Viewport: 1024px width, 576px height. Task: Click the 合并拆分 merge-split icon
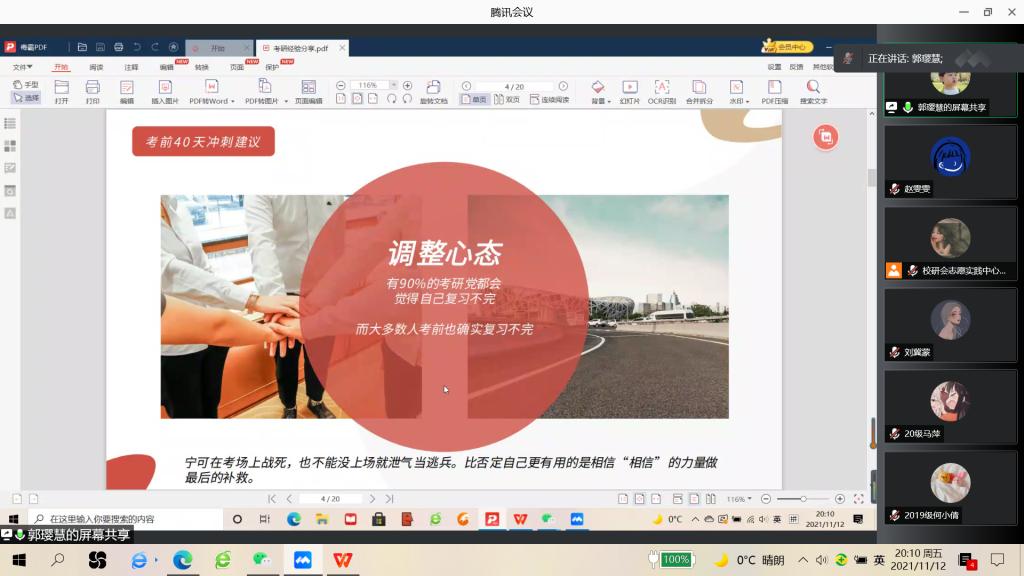point(699,90)
